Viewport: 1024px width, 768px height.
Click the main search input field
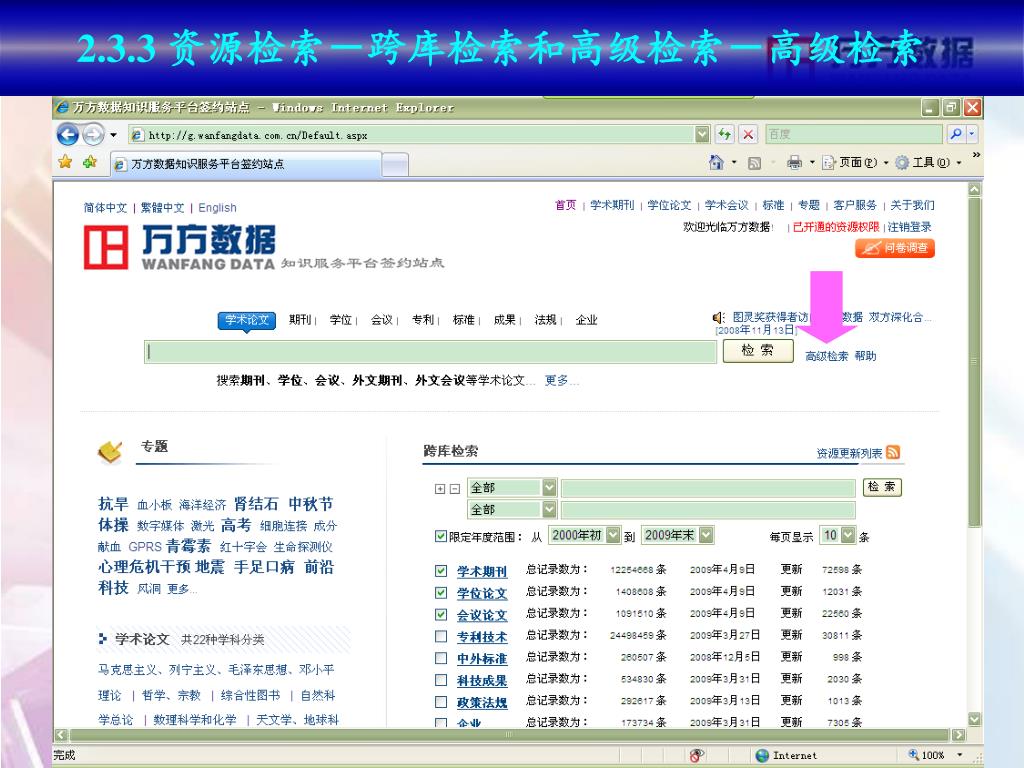[x=430, y=351]
